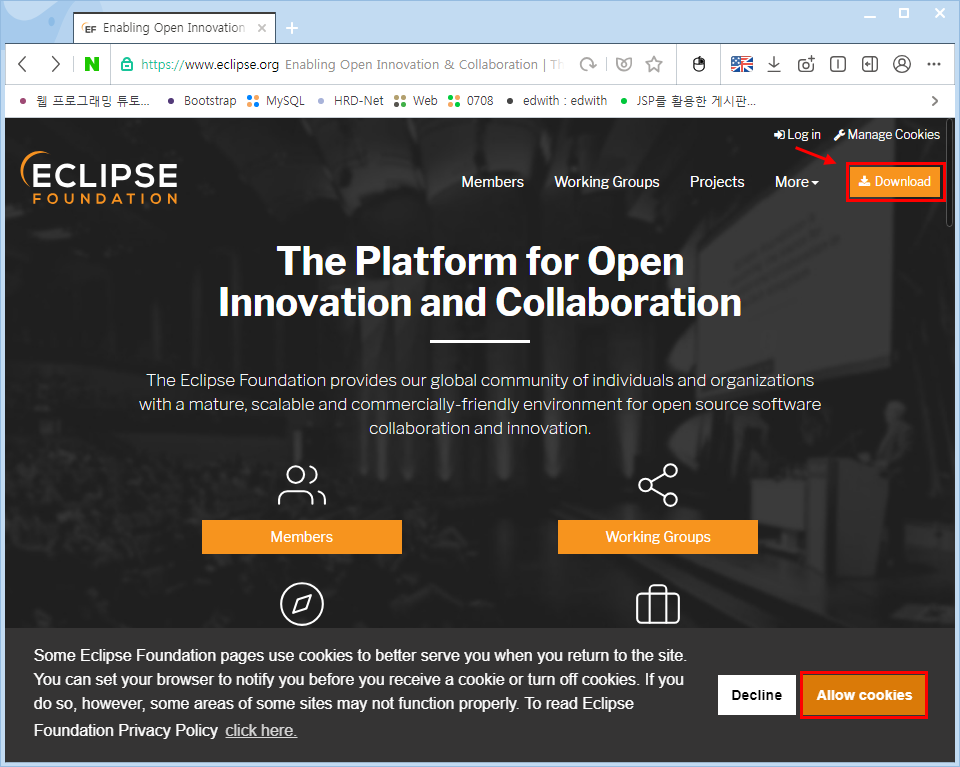Image resolution: width=960 pixels, height=767 pixels.
Task: Bookmark this page with the star icon
Action: [654, 64]
